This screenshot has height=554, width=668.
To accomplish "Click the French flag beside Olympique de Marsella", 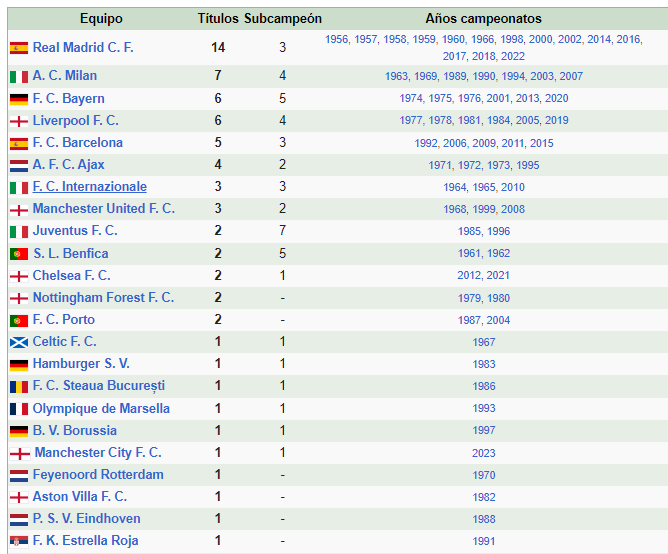I will 19,409.
